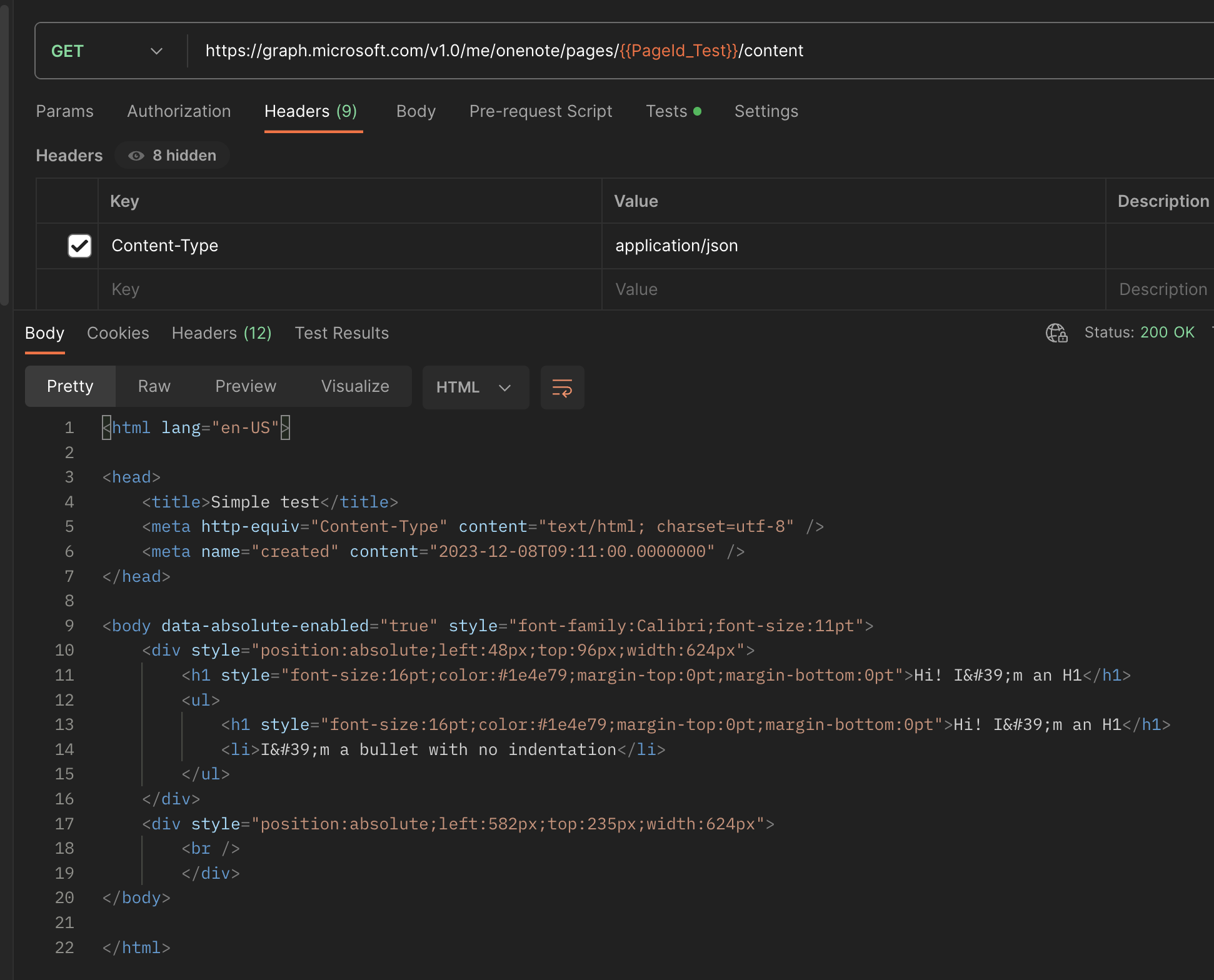This screenshot has height=980, width=1214.
Task: Open the request Settings tab
Action: point(766,111)
